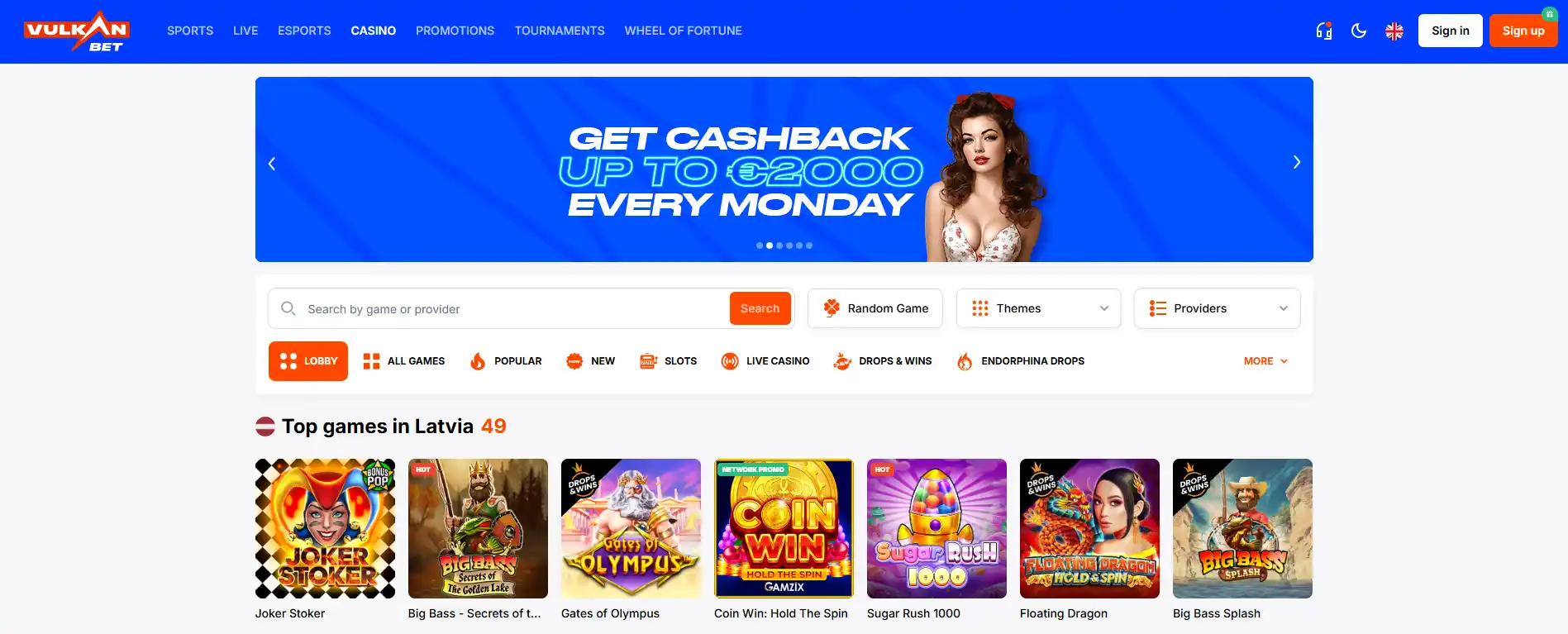
Task: Open the Endorphina Drops category
Action: 1020,361
